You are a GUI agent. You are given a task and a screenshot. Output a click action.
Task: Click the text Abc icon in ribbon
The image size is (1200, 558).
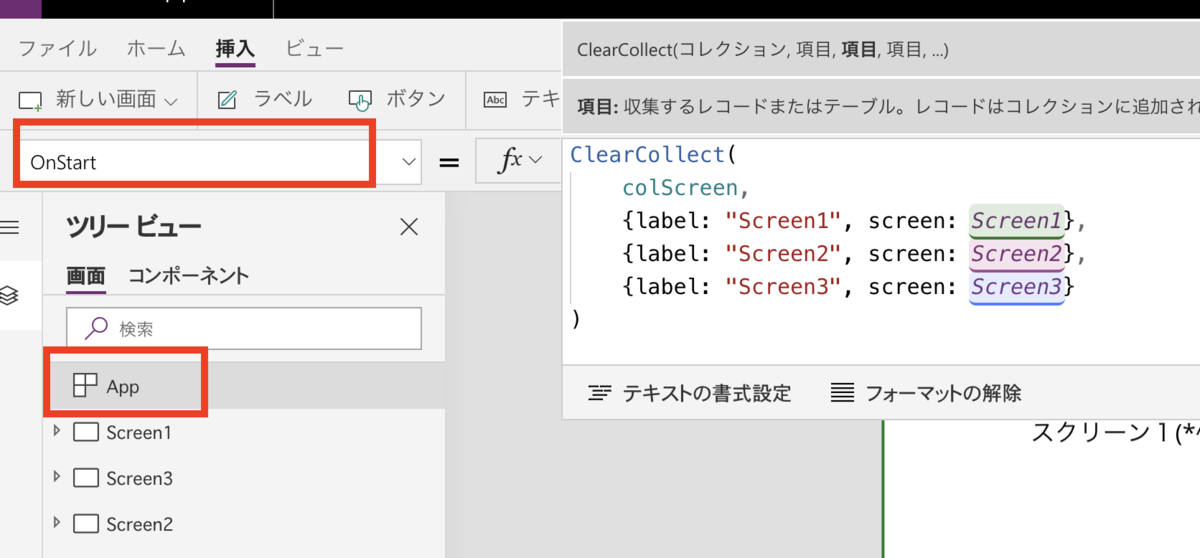coord(495,99)
